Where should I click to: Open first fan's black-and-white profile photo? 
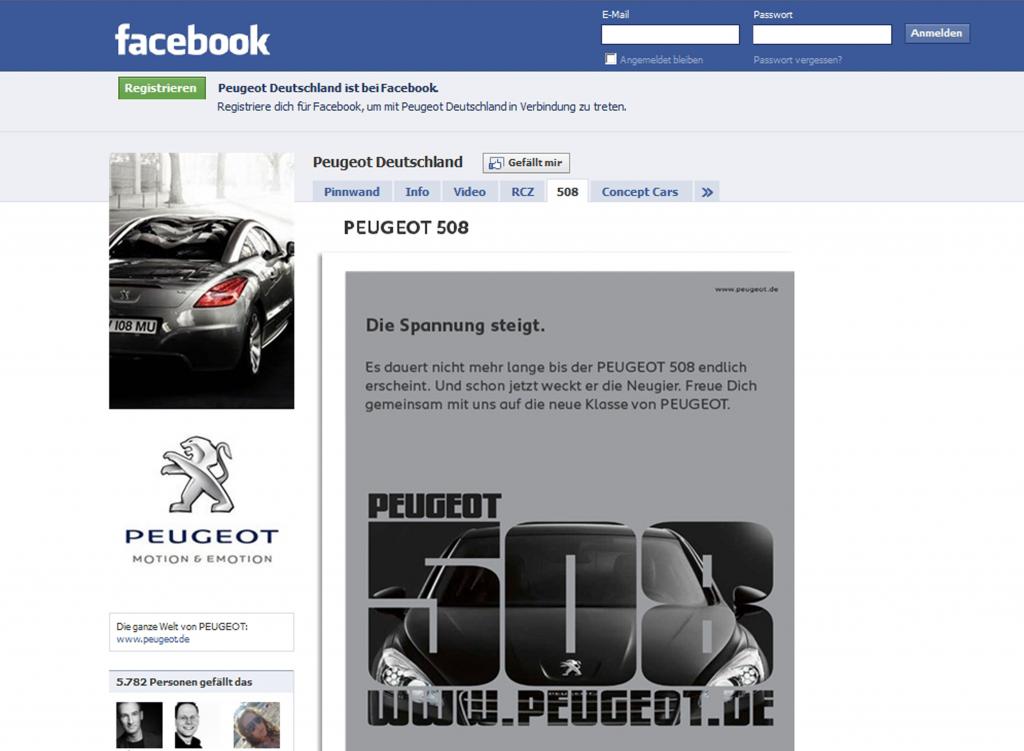tap(139, 725)
